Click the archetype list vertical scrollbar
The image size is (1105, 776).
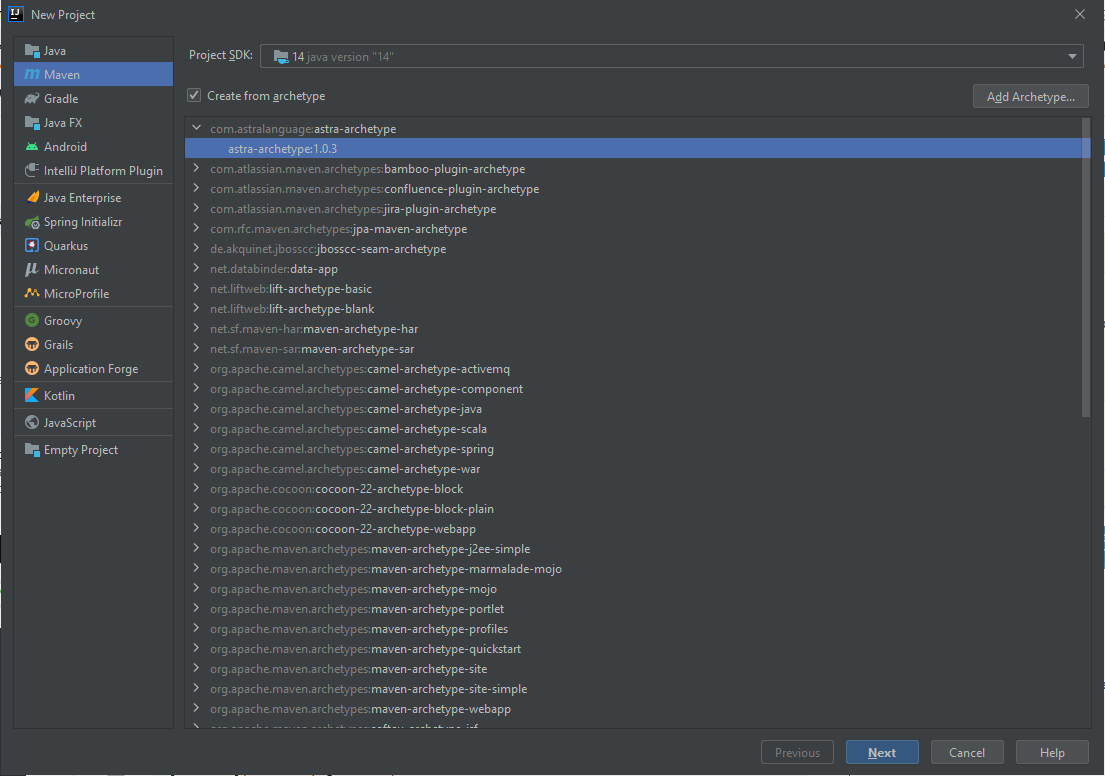click(1086, 268)
